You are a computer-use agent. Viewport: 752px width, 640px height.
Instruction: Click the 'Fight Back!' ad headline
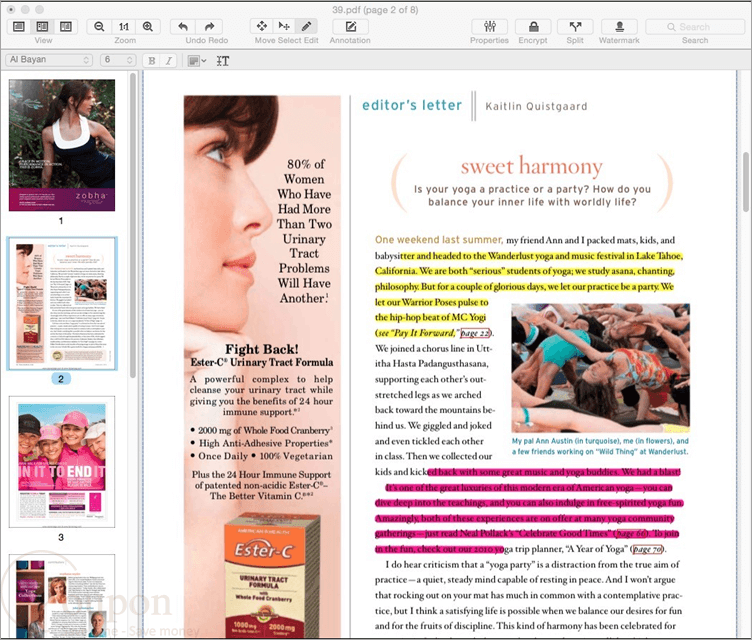point(262,349)
